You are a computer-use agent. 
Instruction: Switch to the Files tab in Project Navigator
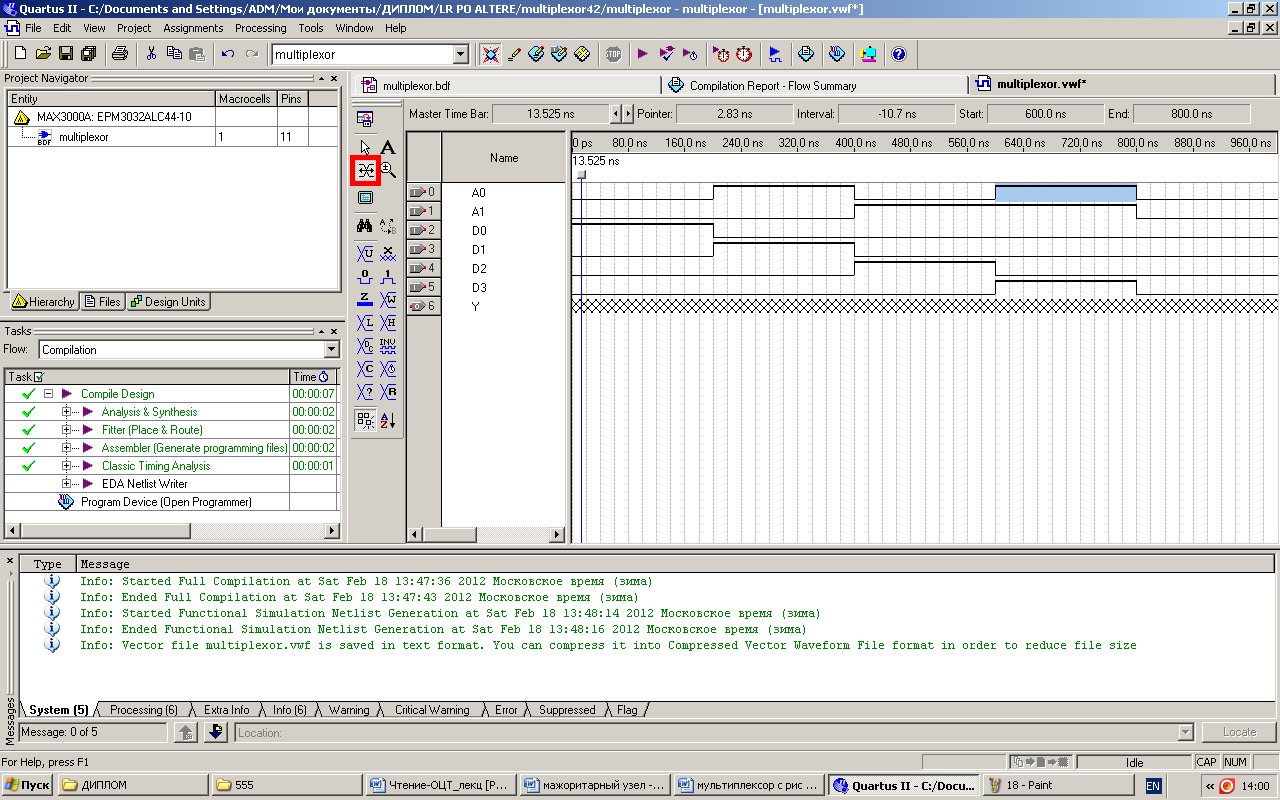click(102, 302)
